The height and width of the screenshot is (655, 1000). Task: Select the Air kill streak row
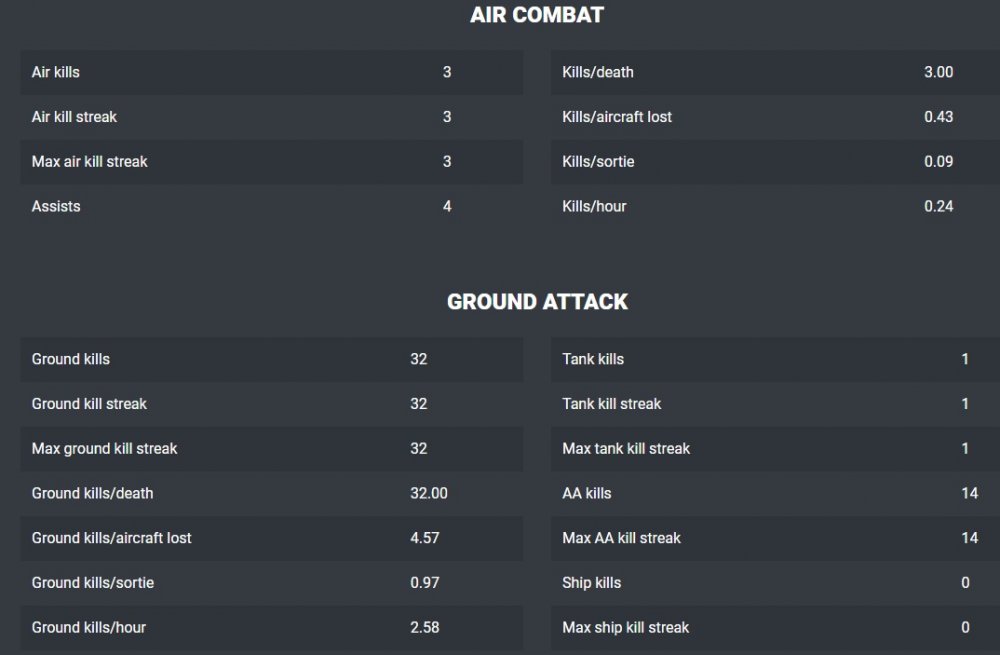[x=271, y=117]
